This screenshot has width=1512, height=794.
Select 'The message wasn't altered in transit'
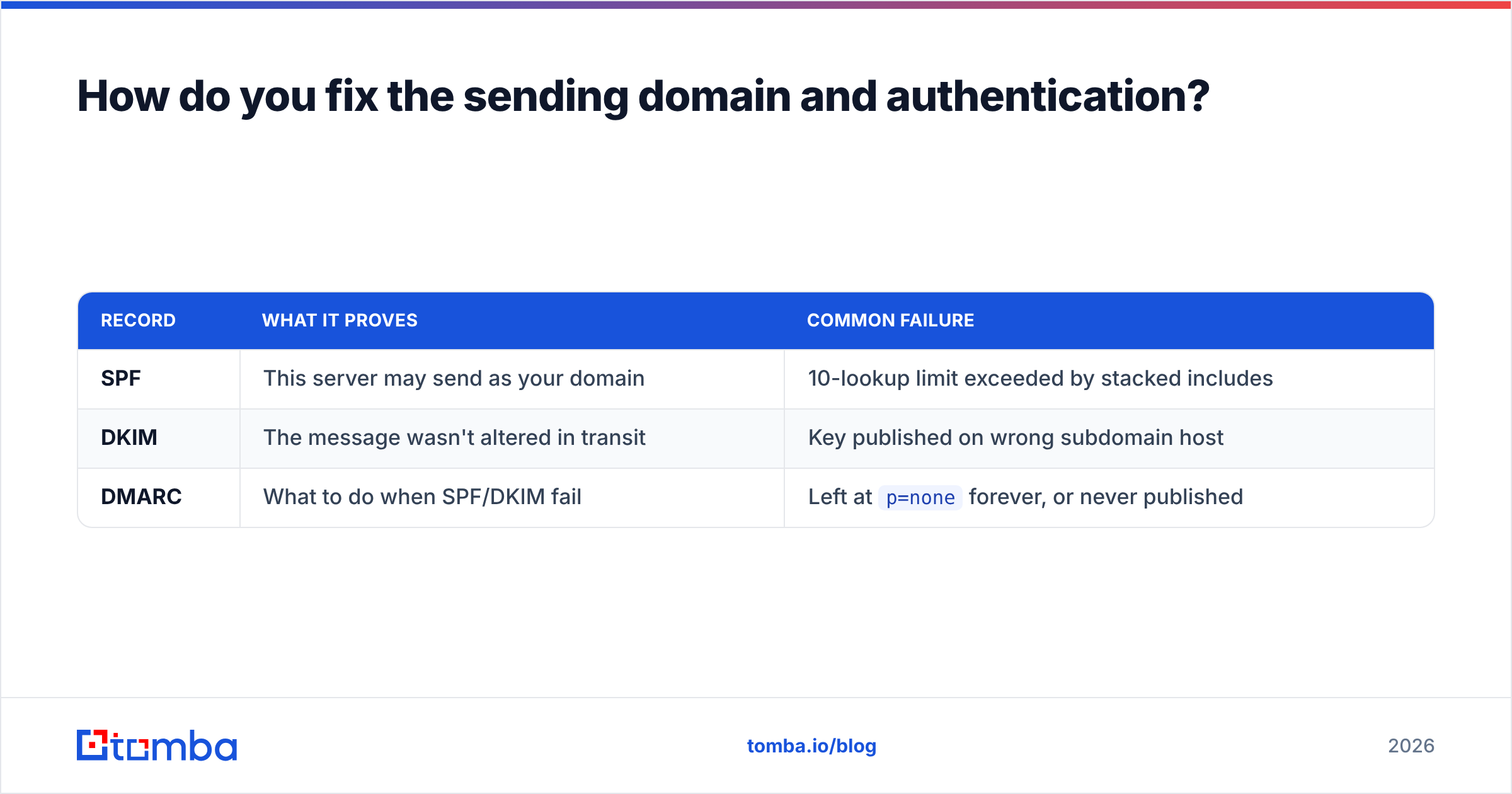(x=454, y=437)
